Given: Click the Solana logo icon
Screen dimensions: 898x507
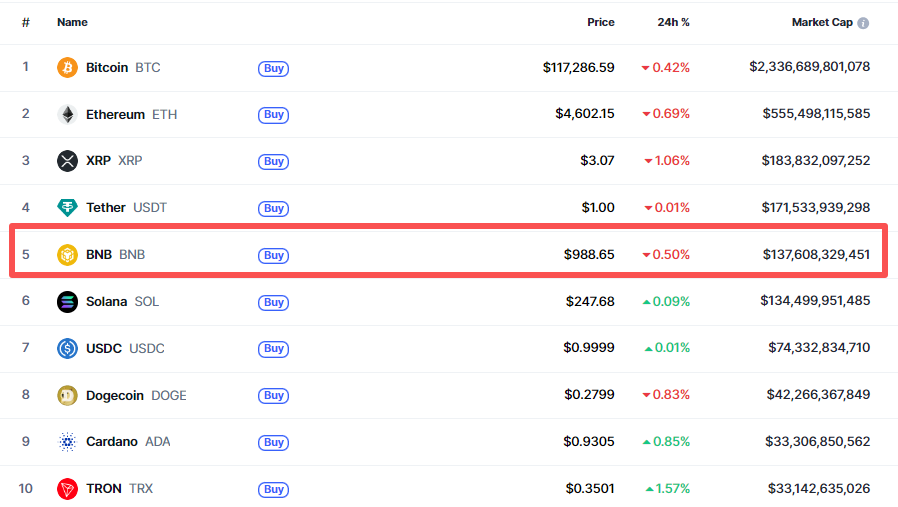Looking at the screenshot, I should pos(67,302).
